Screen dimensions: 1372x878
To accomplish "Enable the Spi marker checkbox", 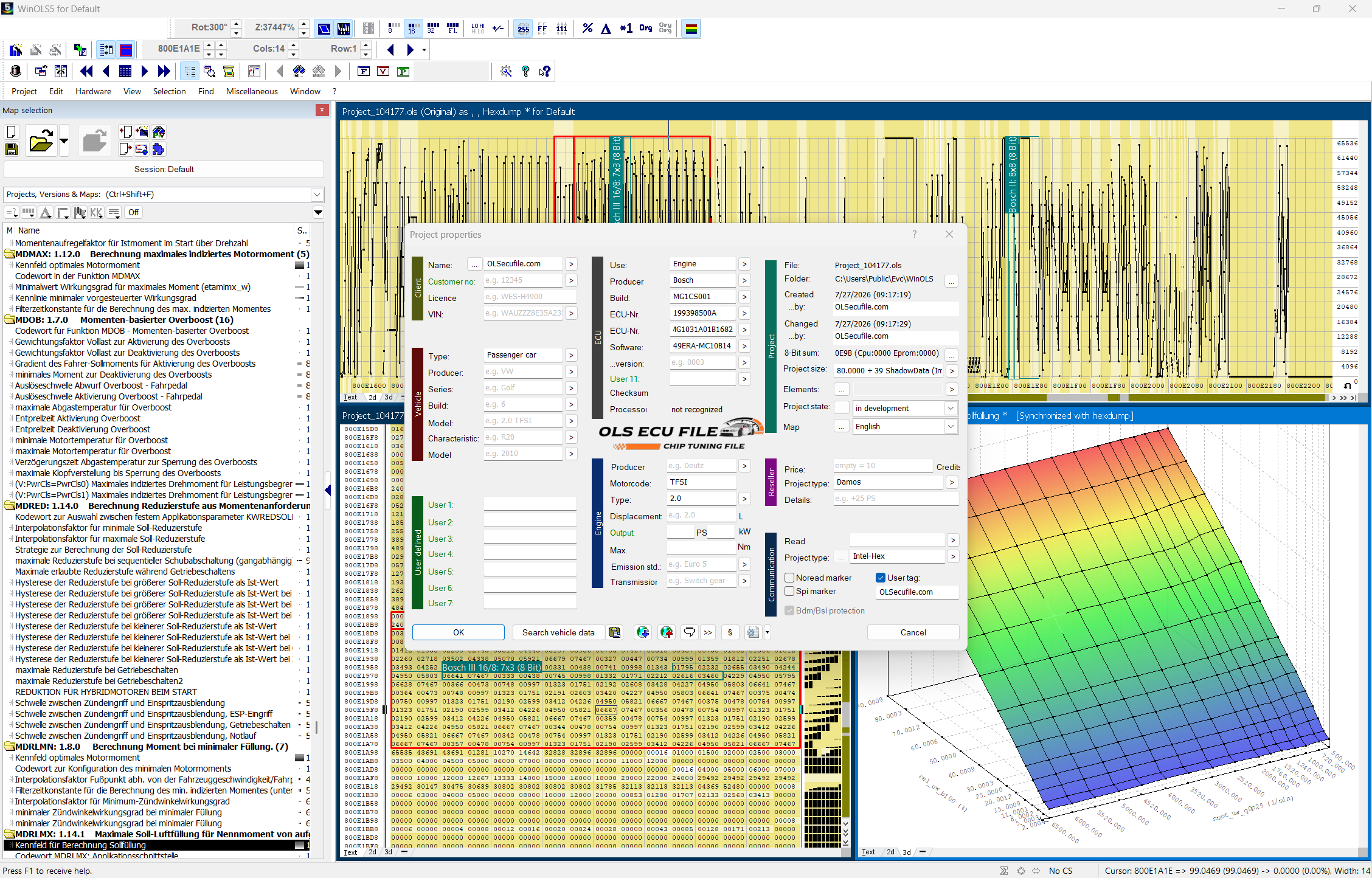I will pyautogui.click(x=789, y=591).
